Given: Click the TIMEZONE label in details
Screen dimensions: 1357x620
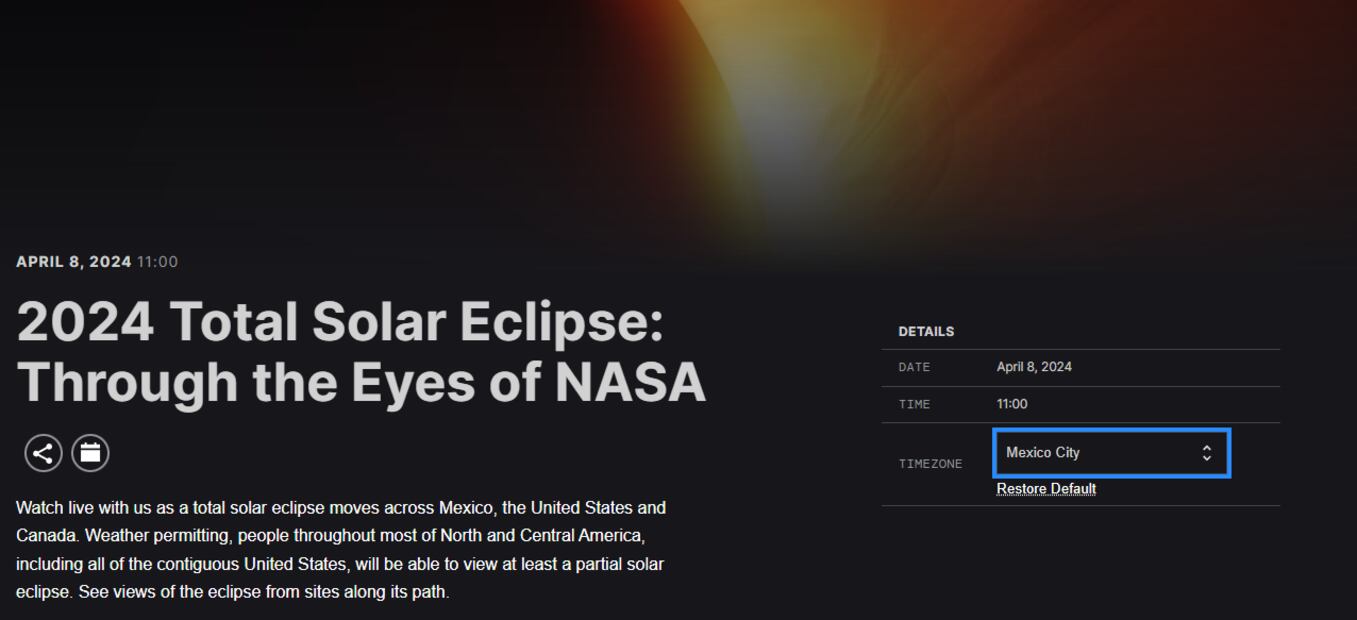Looking at the screenshot, I should [x=930, y=464].
